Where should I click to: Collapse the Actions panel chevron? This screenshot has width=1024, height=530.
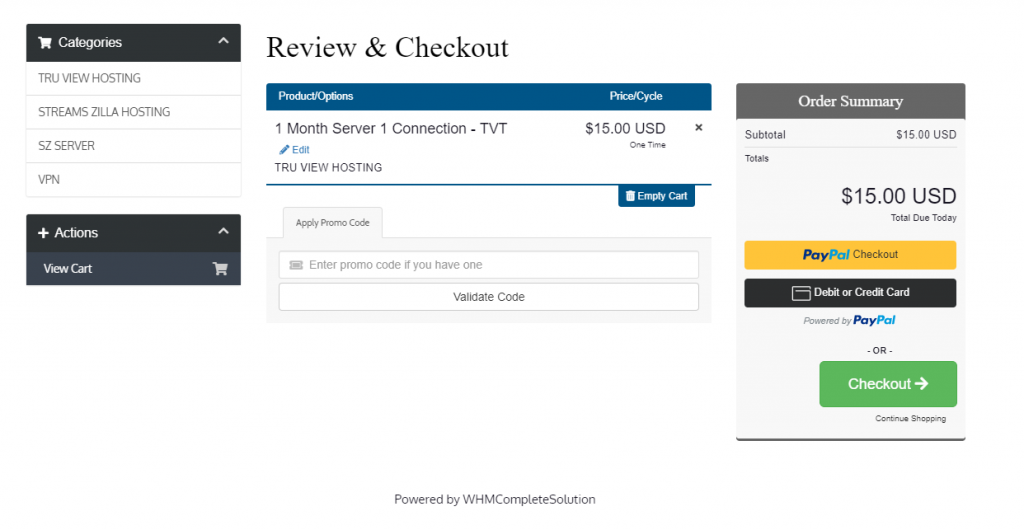223,231
